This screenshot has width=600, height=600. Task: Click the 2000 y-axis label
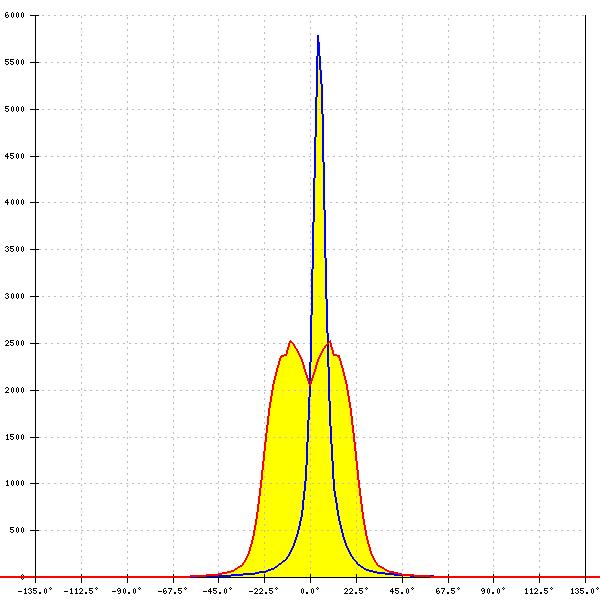15,390
